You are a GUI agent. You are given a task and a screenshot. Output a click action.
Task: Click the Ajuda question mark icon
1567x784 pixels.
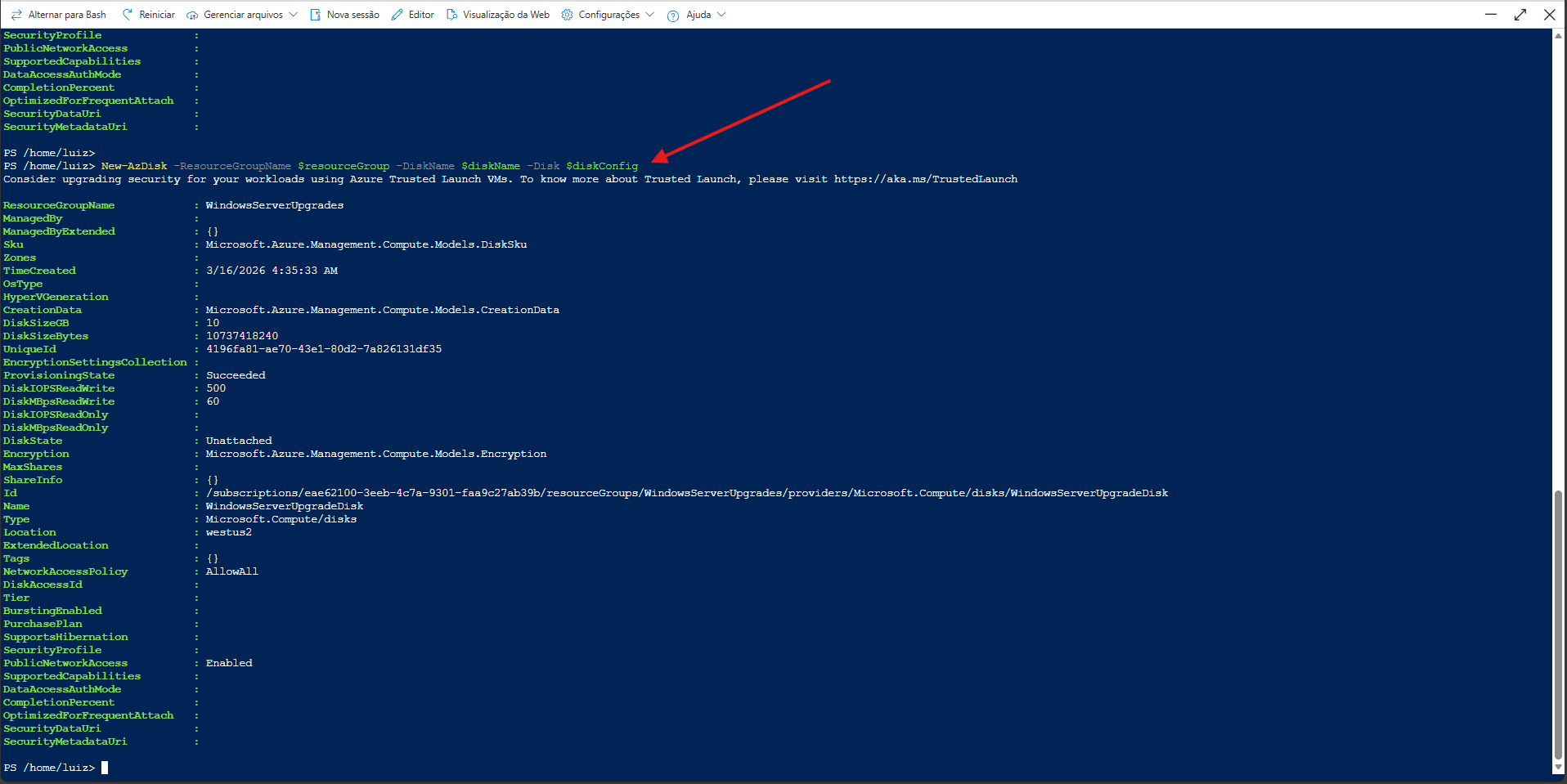click(673, 16)
